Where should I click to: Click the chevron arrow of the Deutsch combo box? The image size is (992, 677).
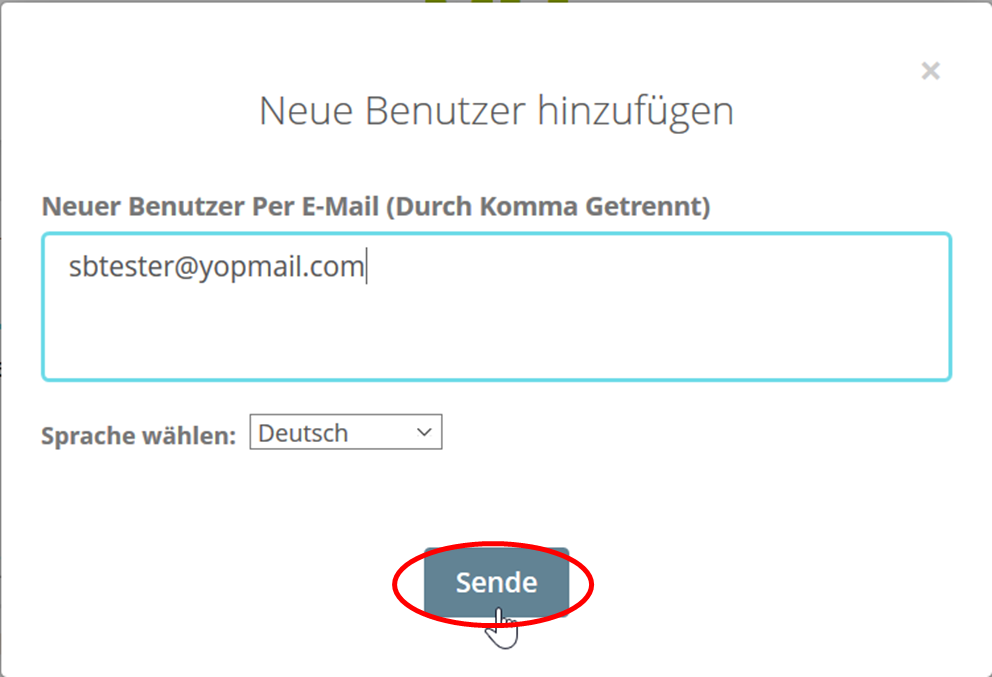[424, 432]
